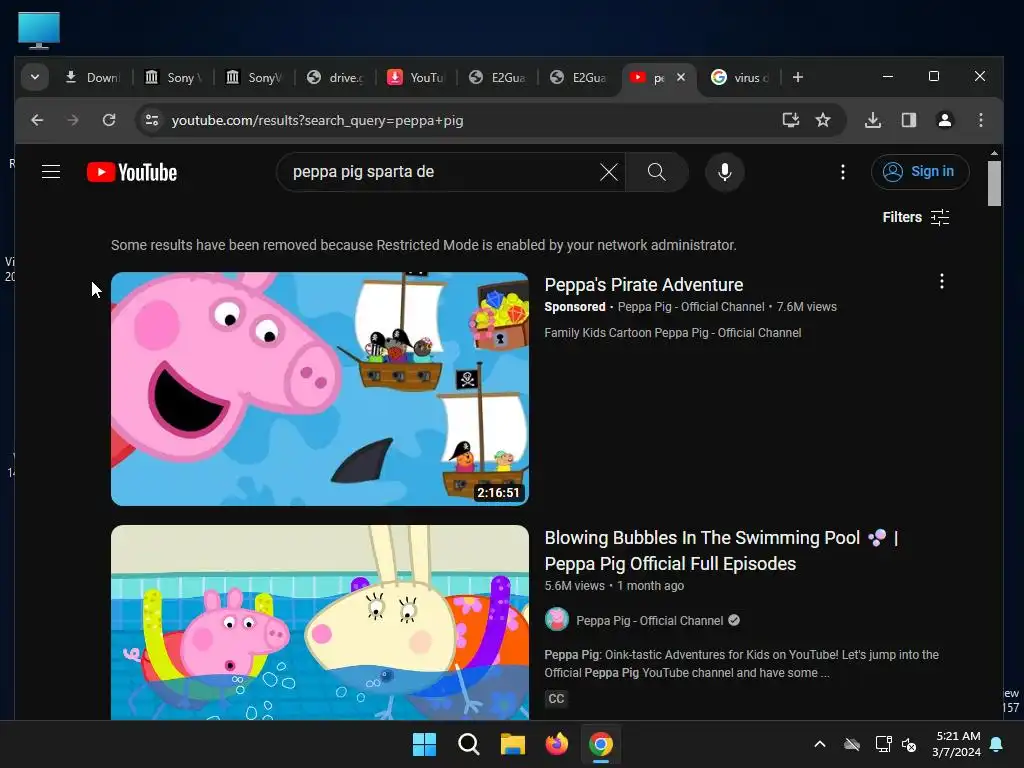This screenshot has width=1024, height=768.
Task: Open the clock and date 5:21 AM
Action: [x=957, y=744]
